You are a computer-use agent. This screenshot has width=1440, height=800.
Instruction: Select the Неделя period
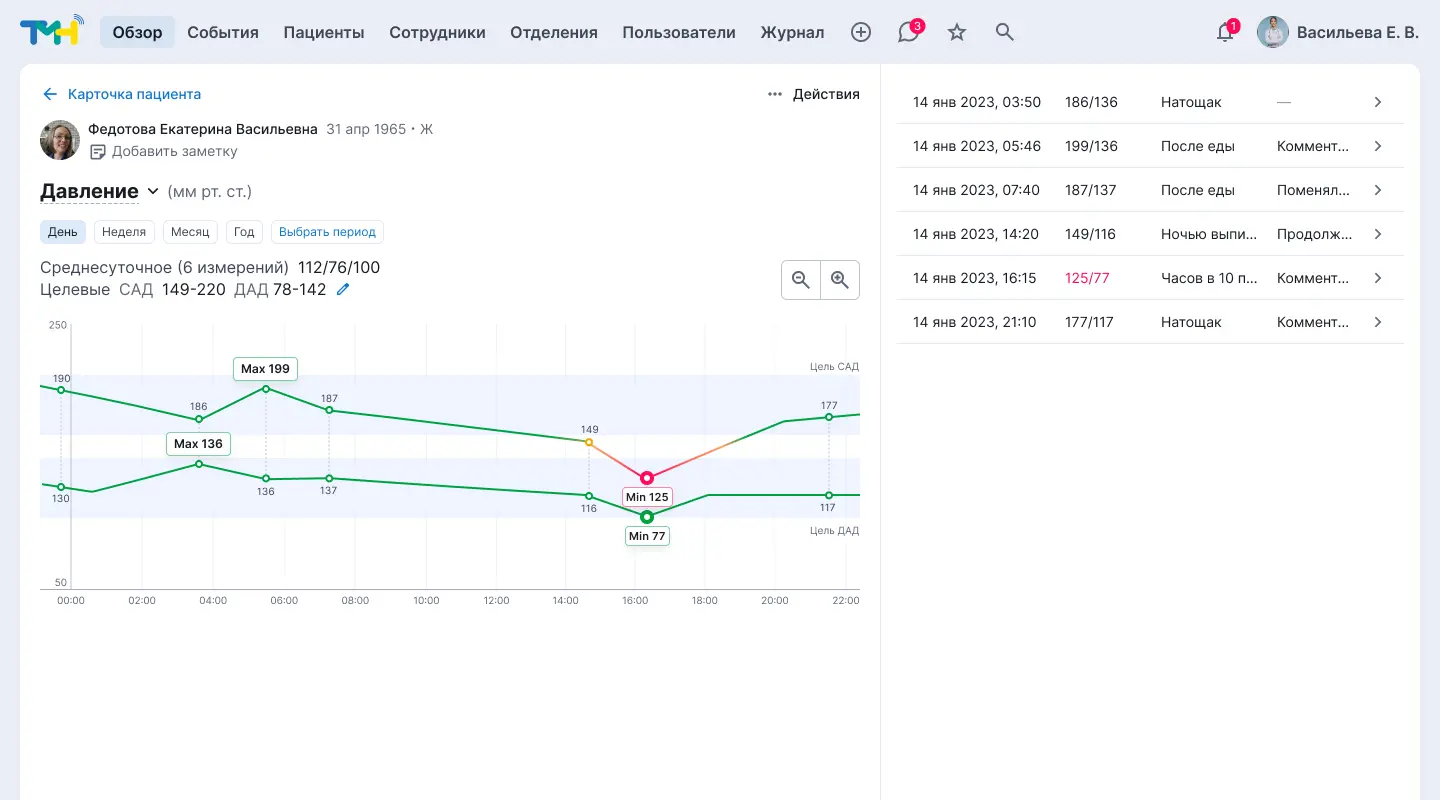(x=124, y=232)
